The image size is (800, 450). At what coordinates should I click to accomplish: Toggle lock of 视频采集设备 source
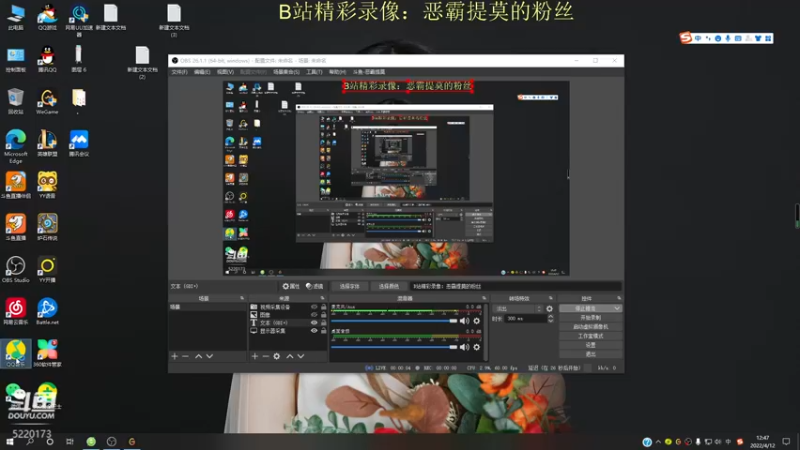click(x=323, y=307)
